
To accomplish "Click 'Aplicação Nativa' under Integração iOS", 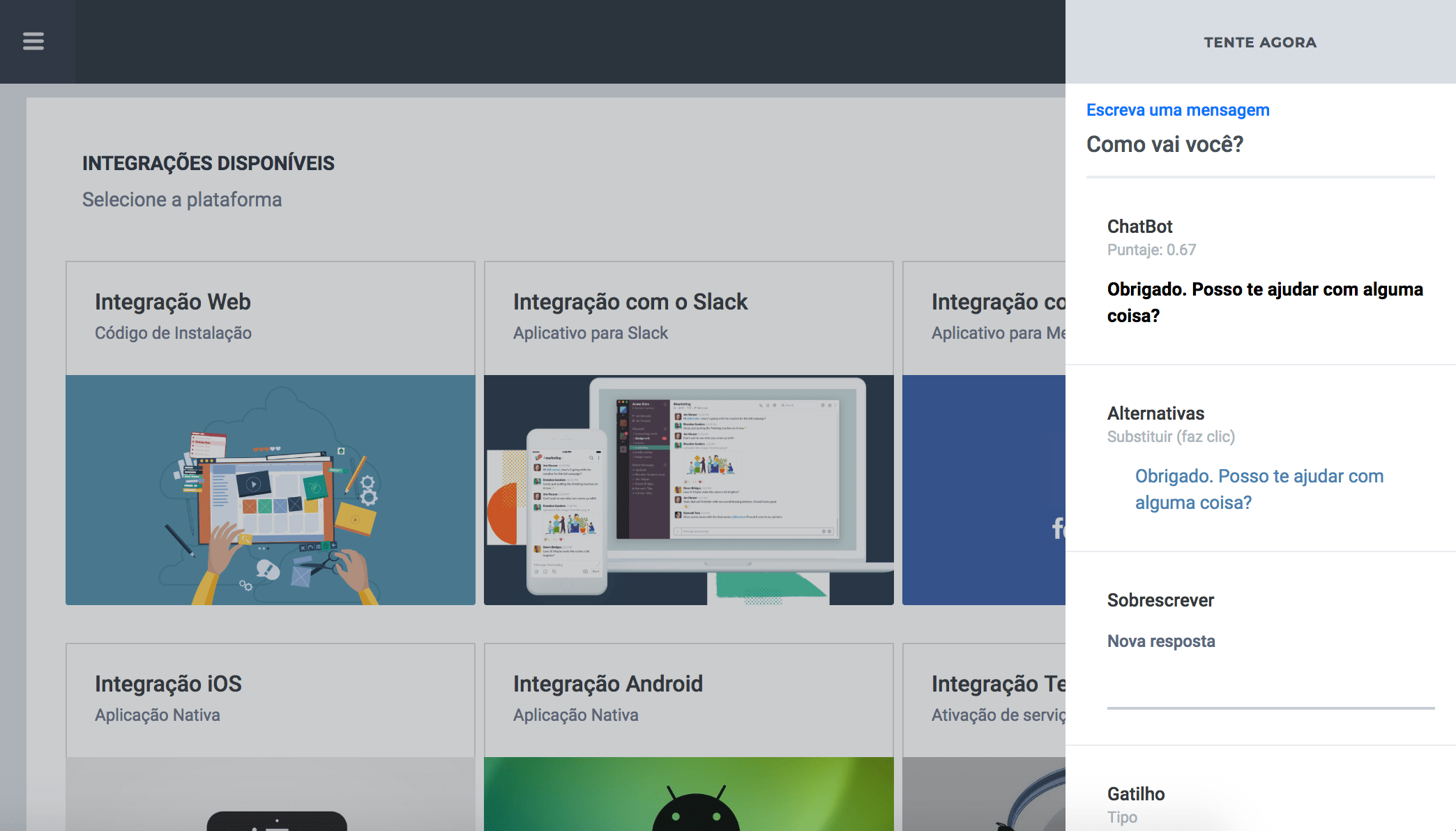I will click(x=158, y=715).
